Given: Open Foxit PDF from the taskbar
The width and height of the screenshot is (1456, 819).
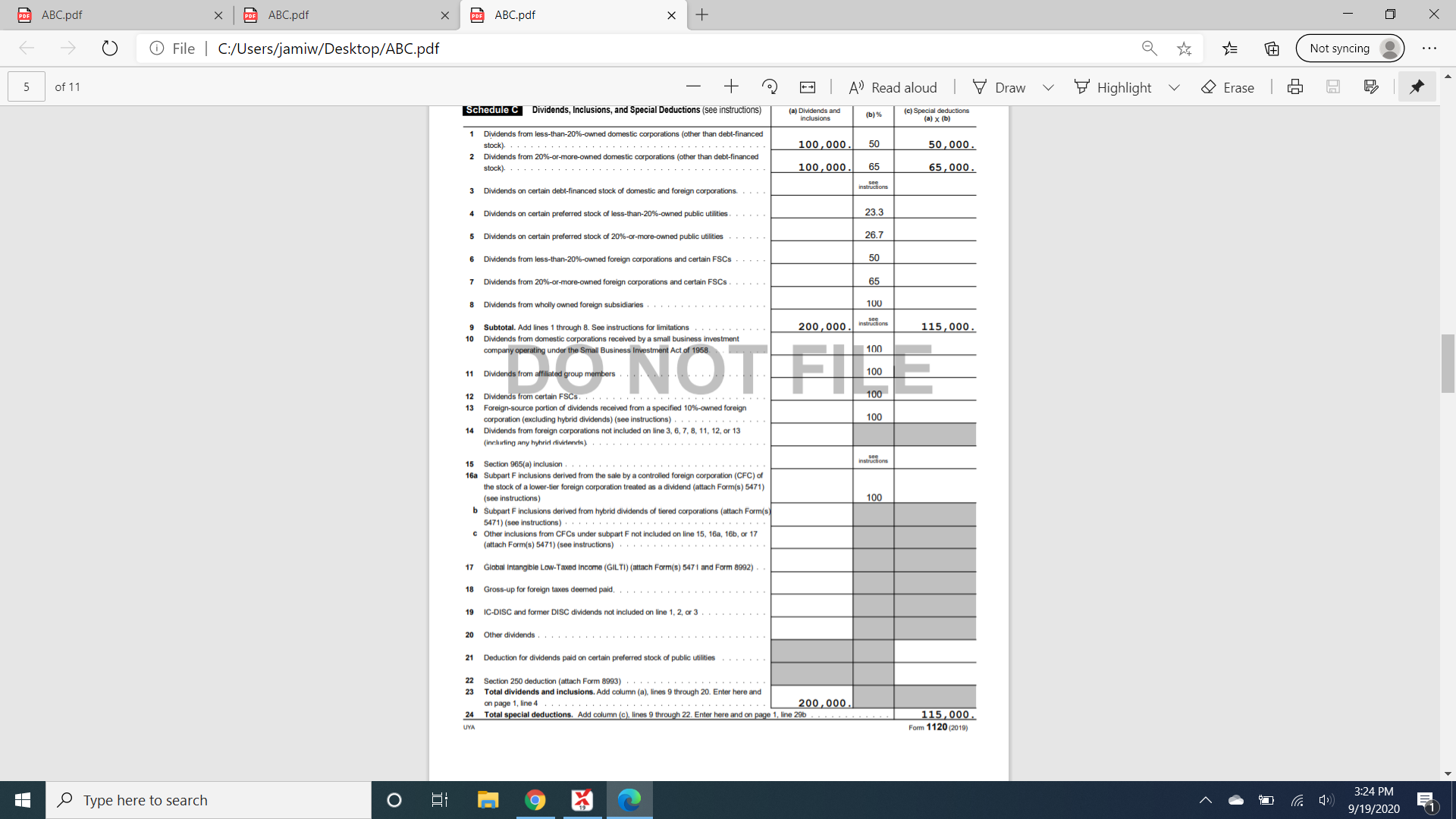Looking at the screenshot, I should (x=582, y=799).
